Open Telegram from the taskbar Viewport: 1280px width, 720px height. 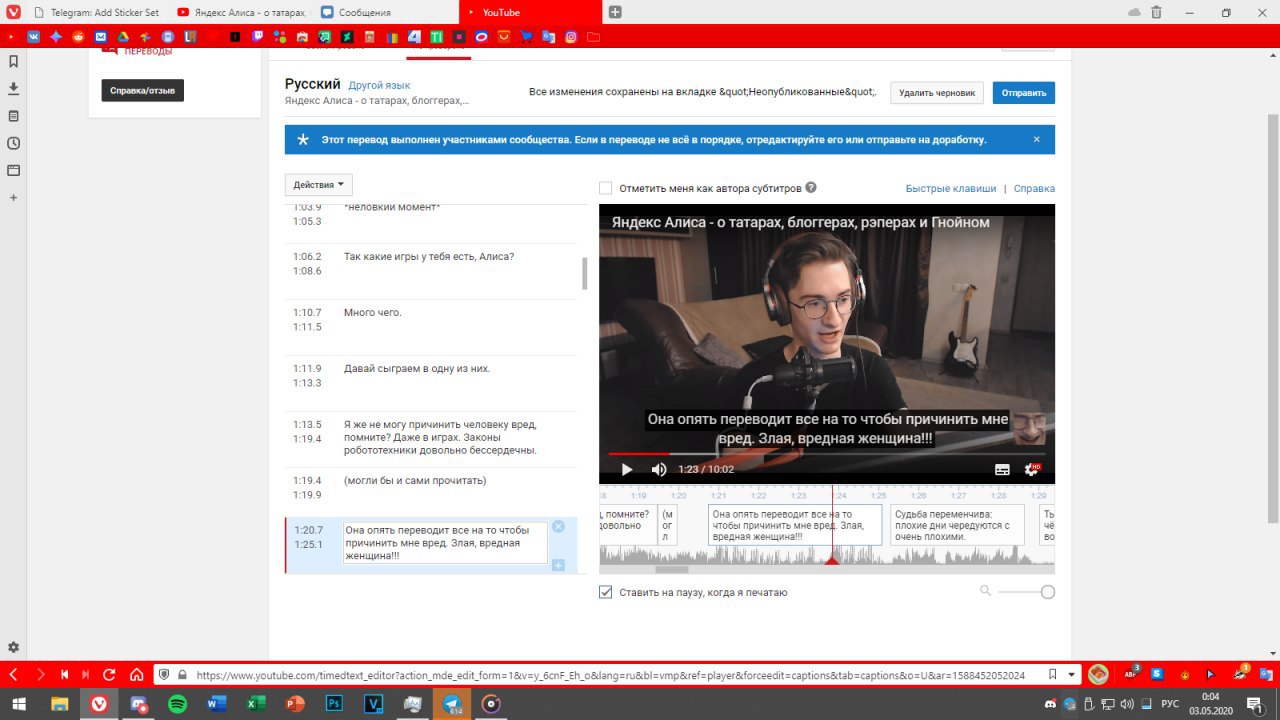click(x=452, y=703)
